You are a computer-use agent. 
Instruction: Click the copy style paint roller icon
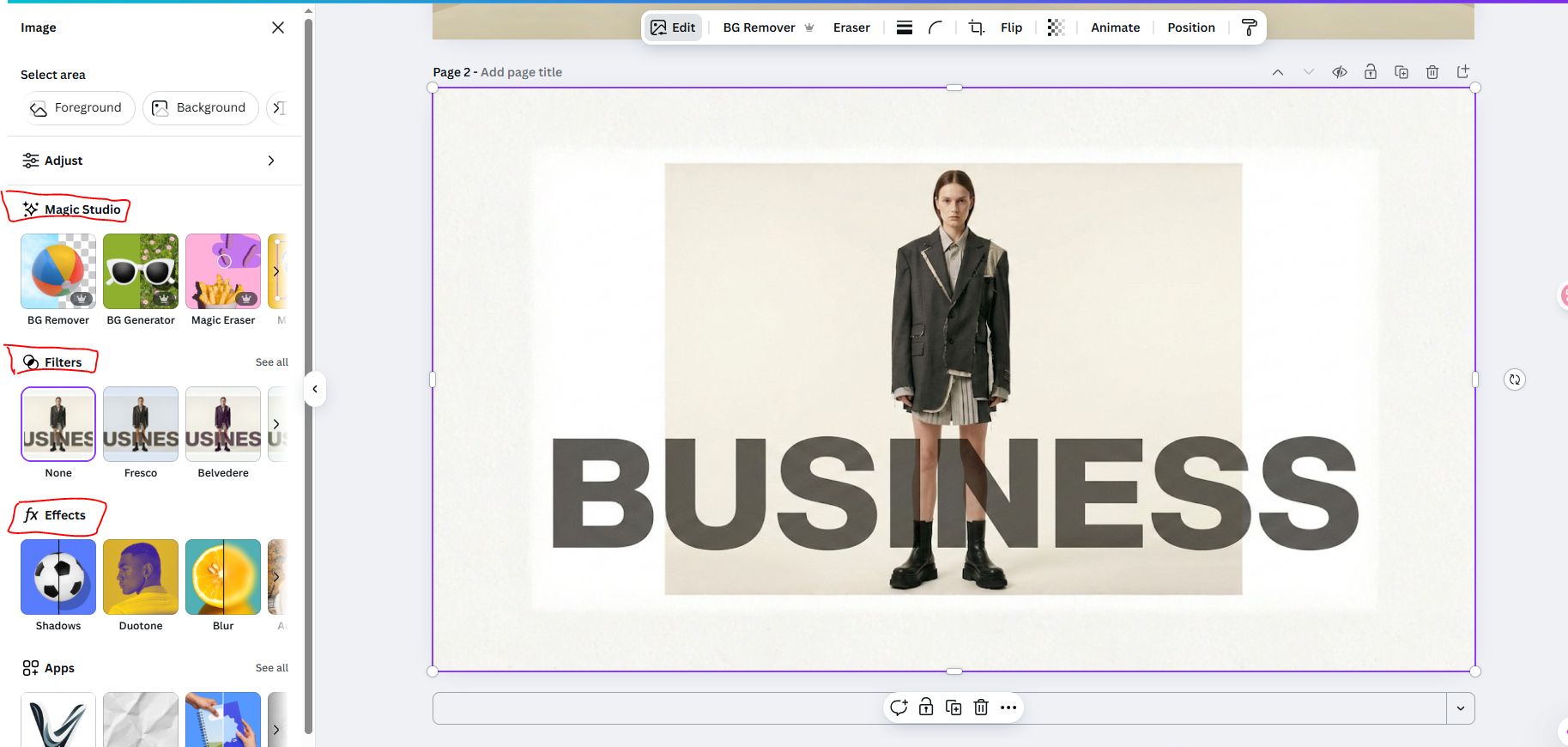coord(1250,27)
